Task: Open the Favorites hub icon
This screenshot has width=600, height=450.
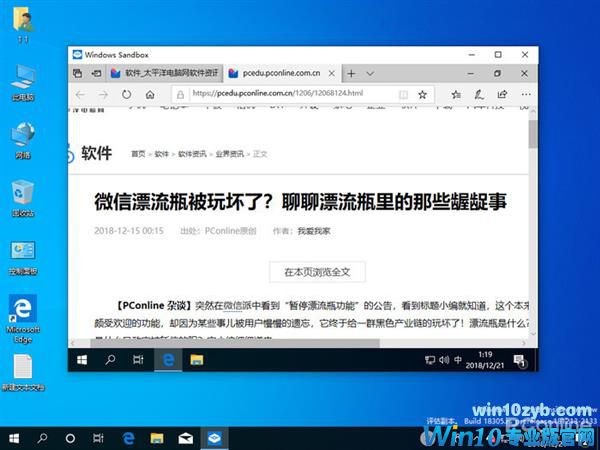Action: [455, 95]
